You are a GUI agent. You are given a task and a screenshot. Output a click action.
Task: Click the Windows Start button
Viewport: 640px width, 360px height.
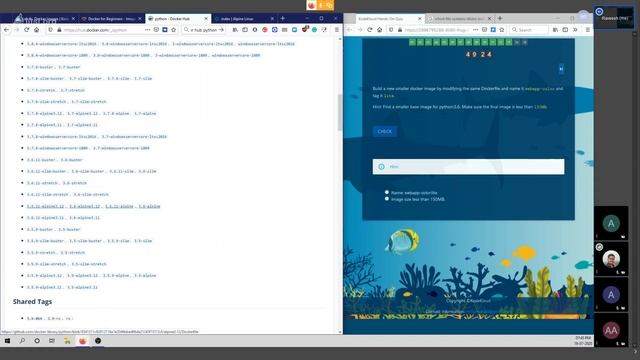point(7,341)
